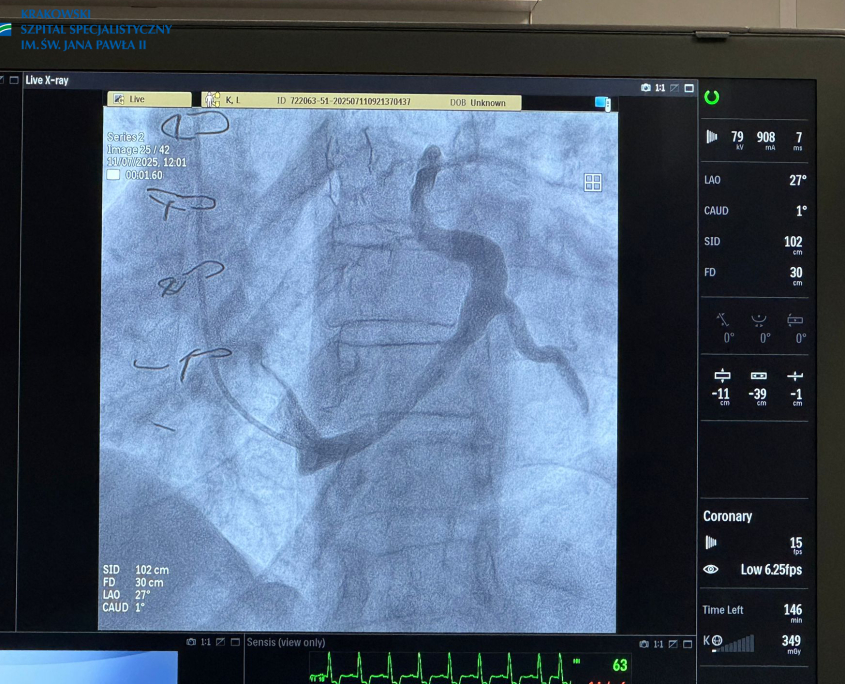
Task: Maximize the bottom-left panel
Action: [x=235, y=642]
